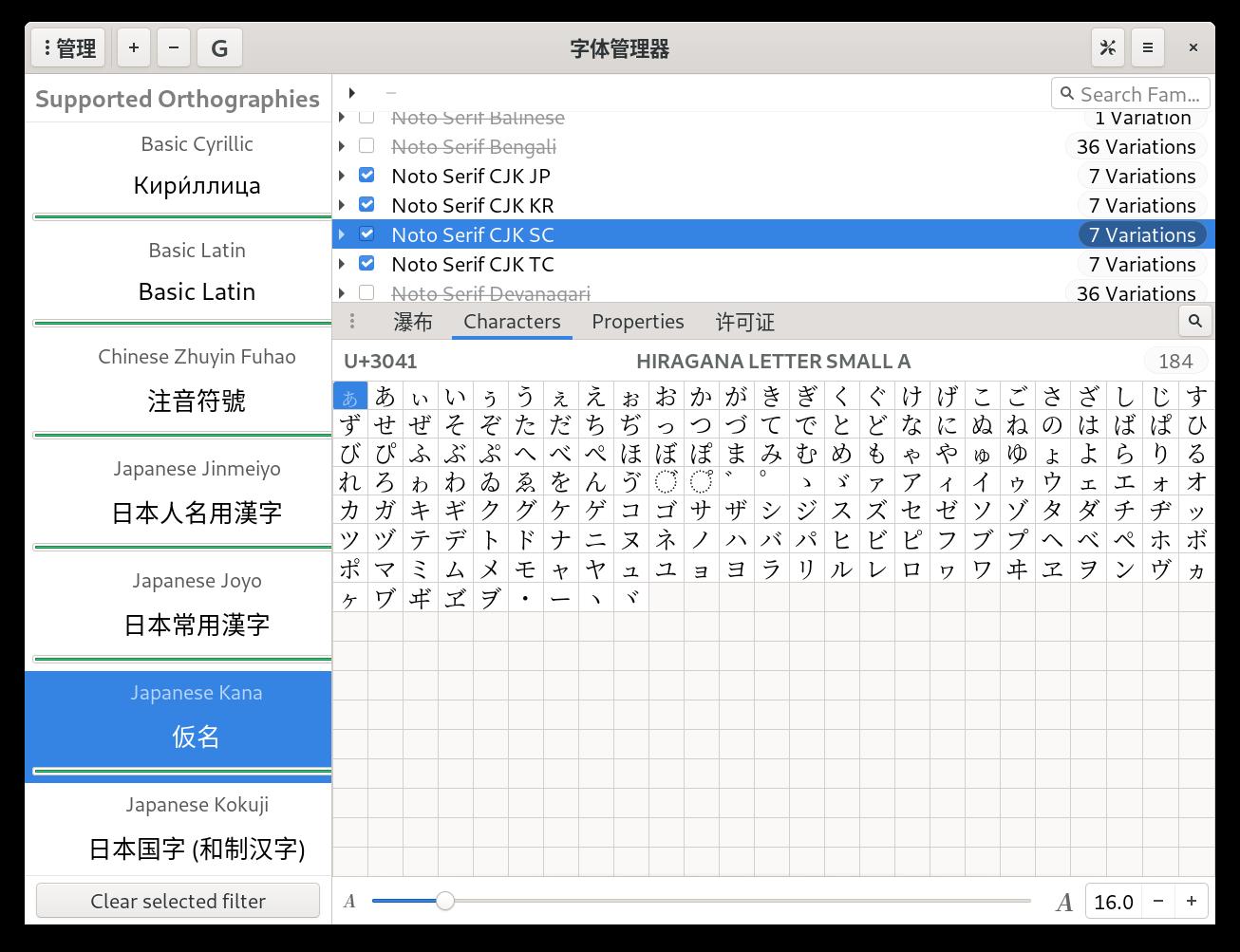Expand Noto Serif CJK TC variations
1240x952 pixels.
pos(342,264)
